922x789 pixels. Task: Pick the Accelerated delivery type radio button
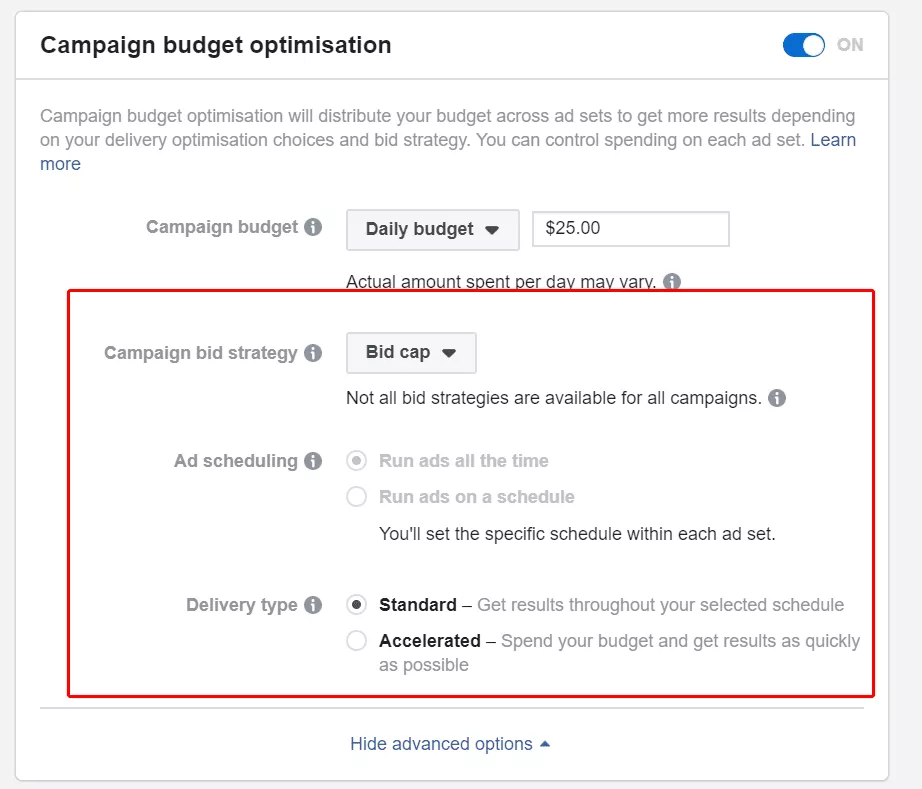coord(356,641)
